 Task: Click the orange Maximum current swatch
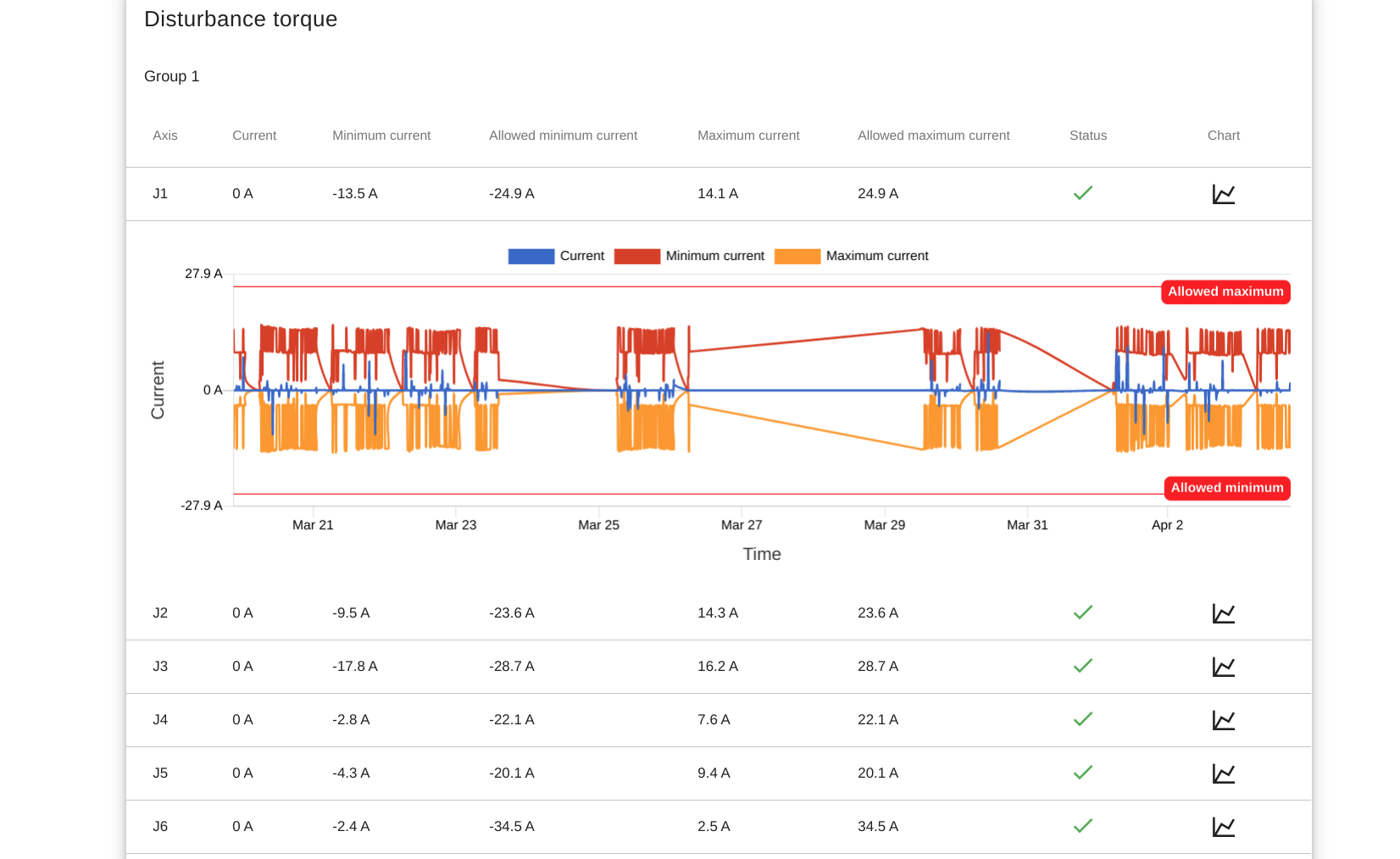[x=797, y=256]
